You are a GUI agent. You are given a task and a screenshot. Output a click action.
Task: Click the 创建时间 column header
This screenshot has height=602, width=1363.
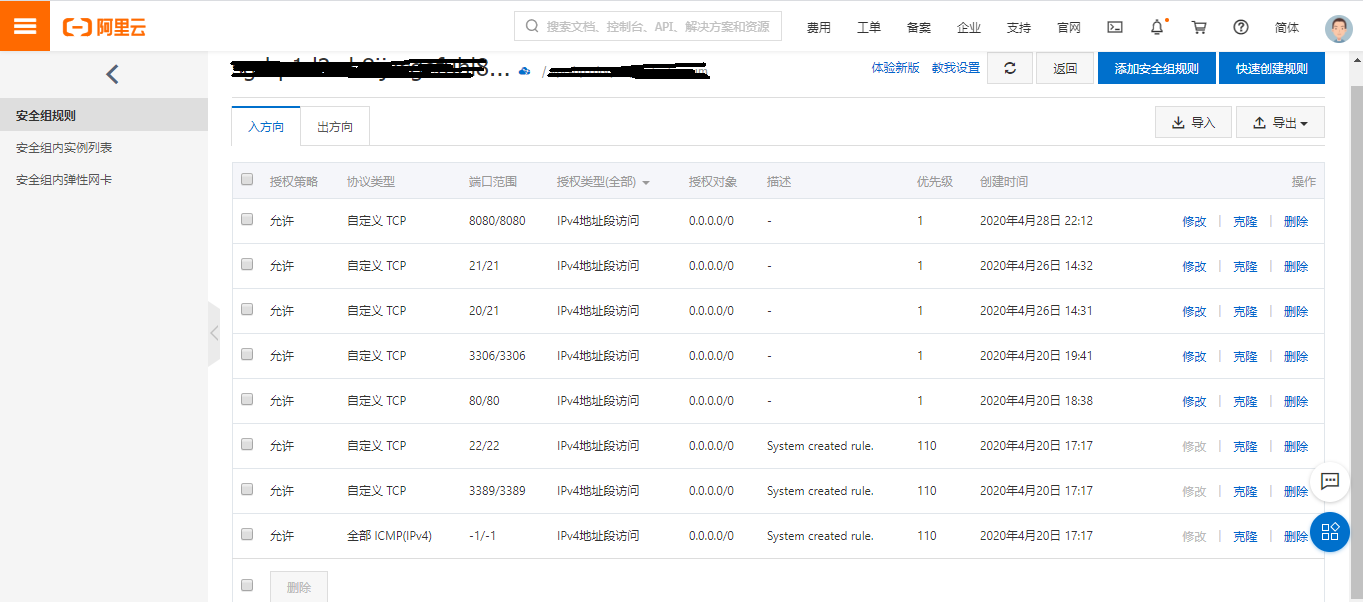1004,182
